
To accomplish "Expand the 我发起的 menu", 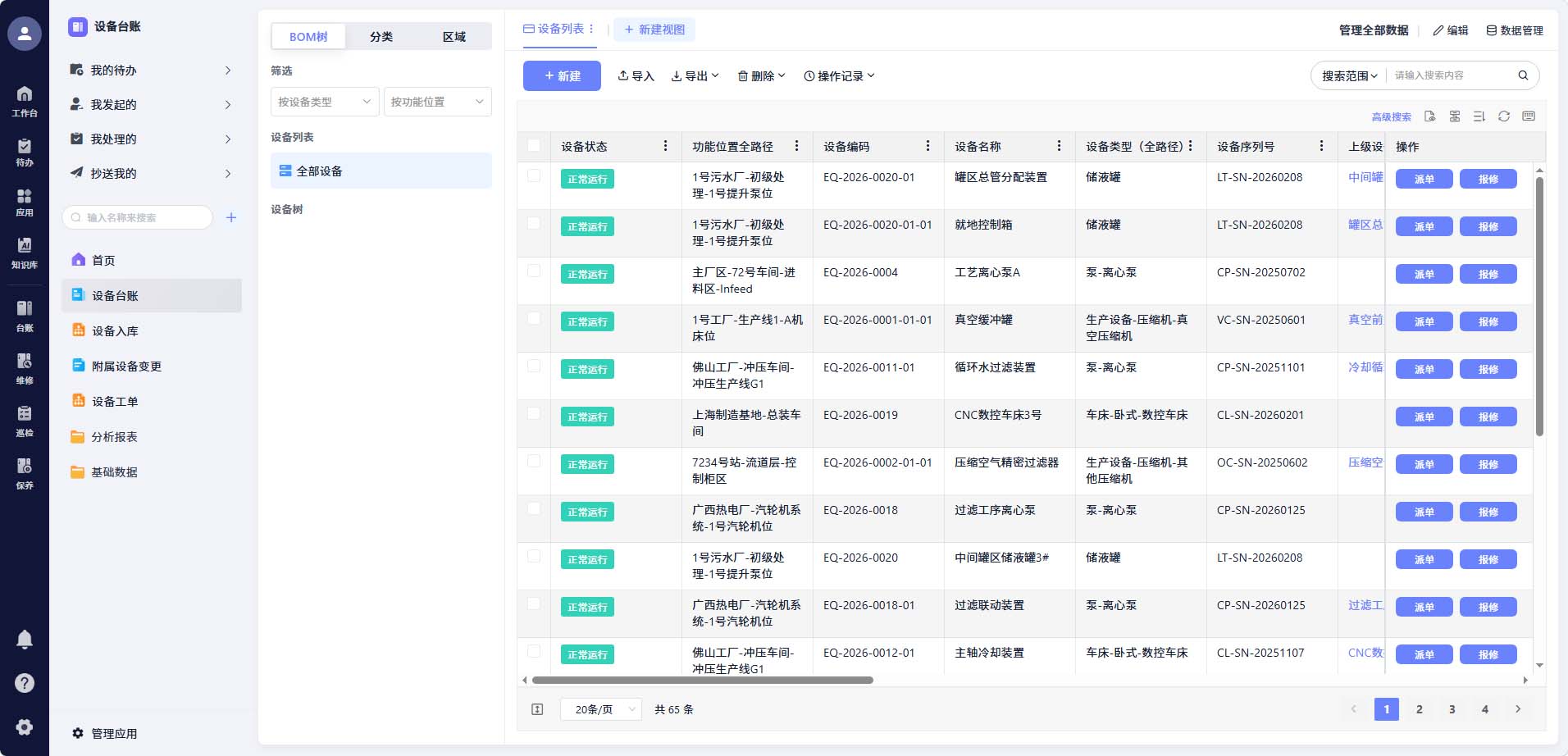I will pyautogui.click(x=151, y=105).
